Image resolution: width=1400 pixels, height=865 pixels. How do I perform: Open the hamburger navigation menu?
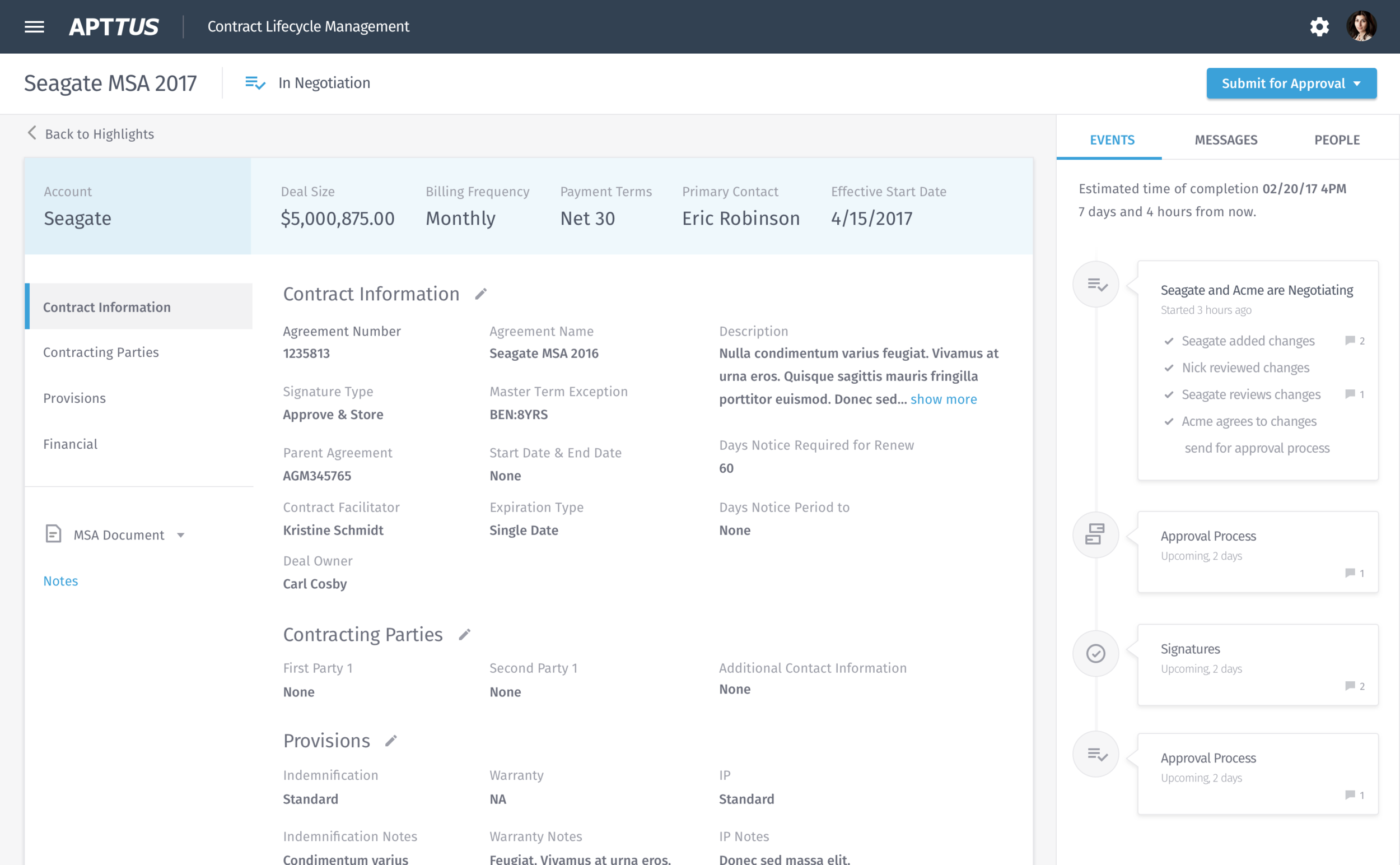click(34, 26)
